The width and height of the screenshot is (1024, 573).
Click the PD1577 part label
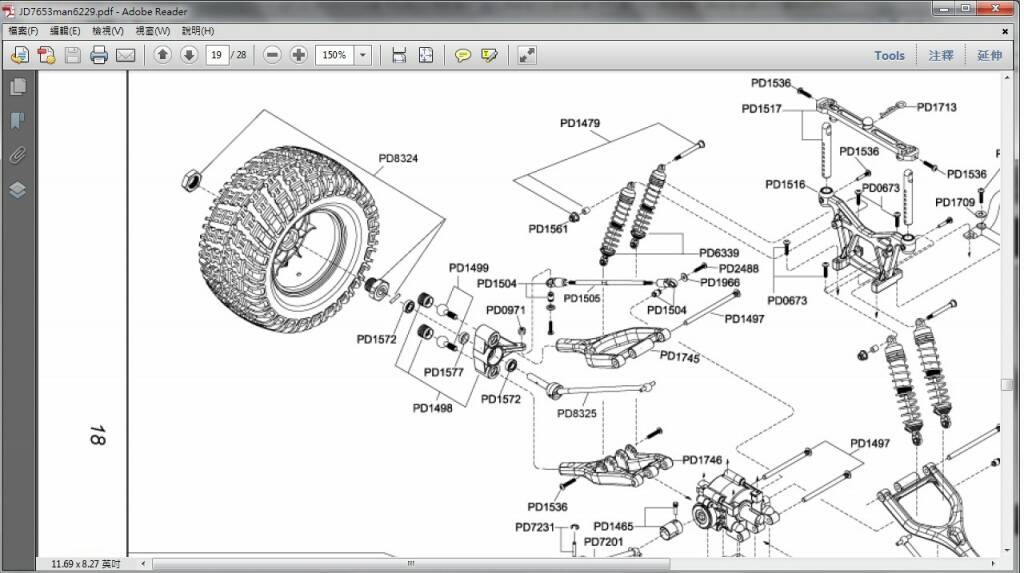pyautogui.click(x=443, y=372)
